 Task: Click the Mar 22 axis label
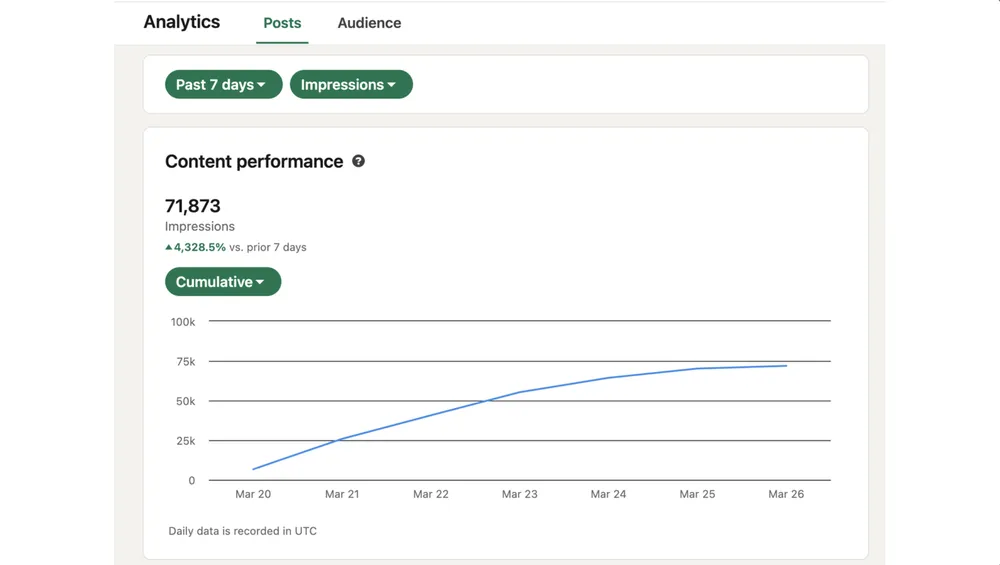(x=430, y=494)
